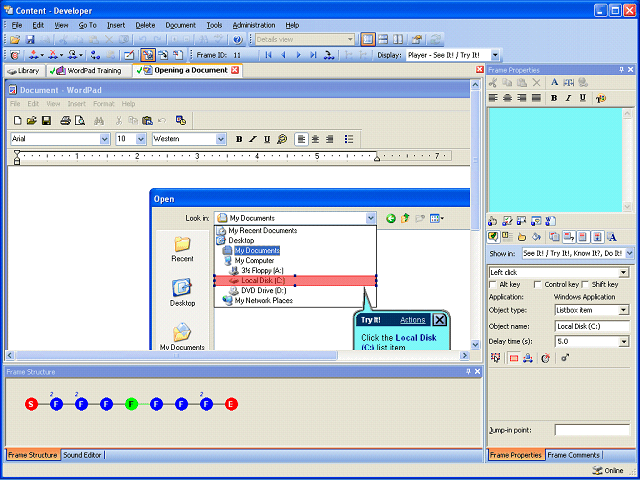The image size is (640, 480).
Task: Click the Desktop icon in places bar
Action: 182,293
